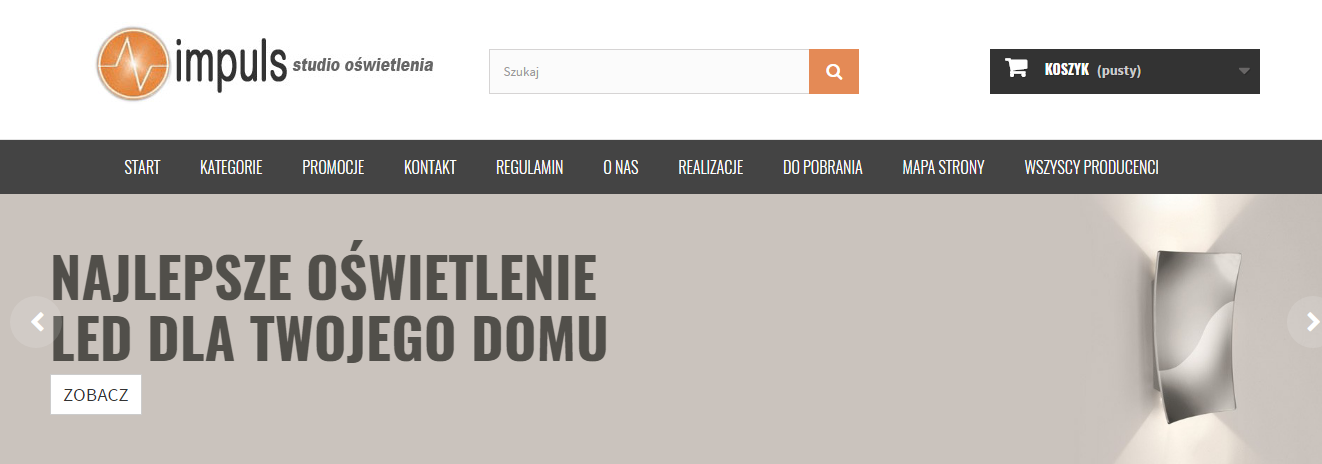Image resolution: width=1322 pixels, height=464 pixels.
Task: Open REALIZACJE from the navigation
Action: 710,168
